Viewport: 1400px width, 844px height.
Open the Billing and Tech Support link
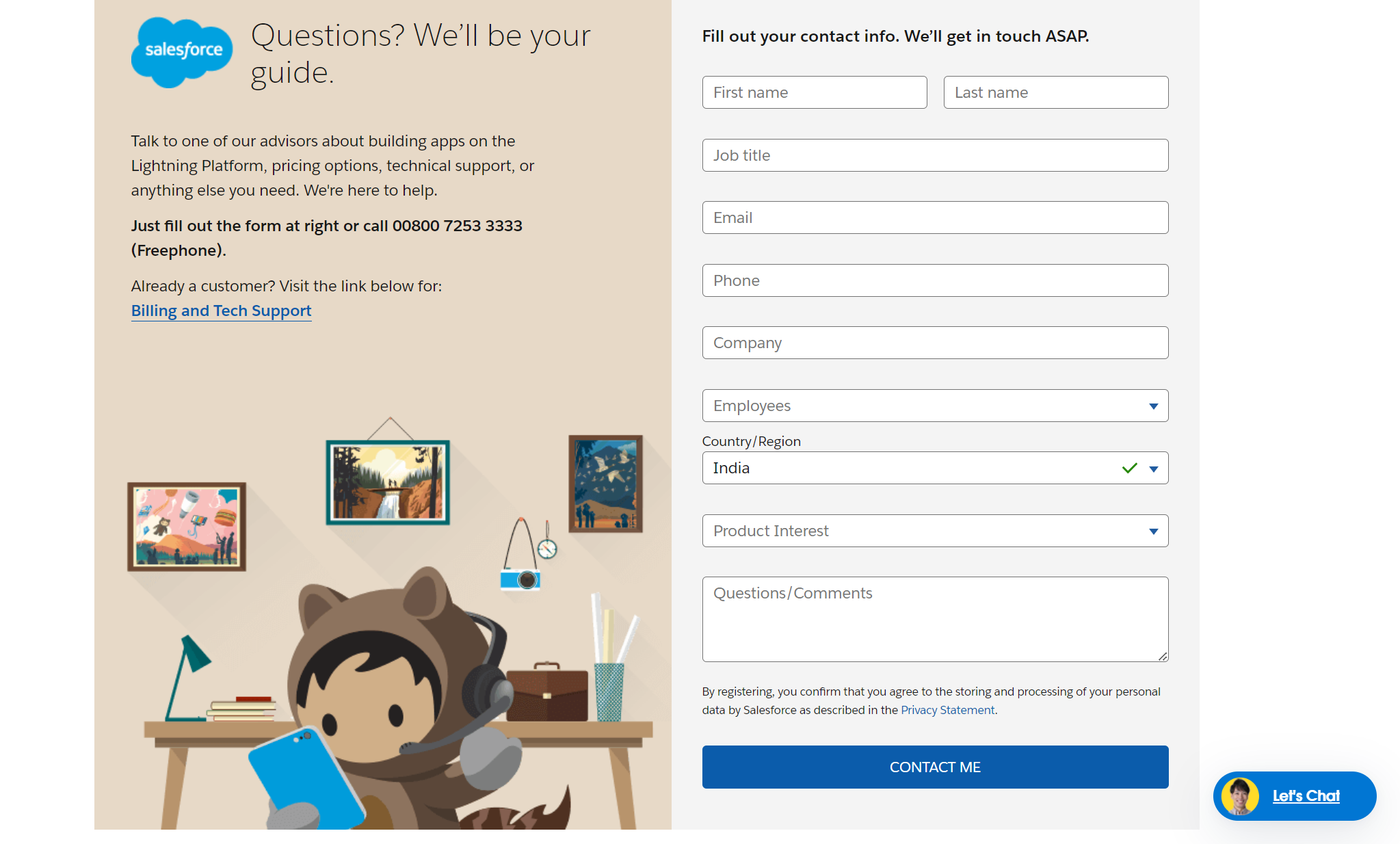tap(221, 311)
